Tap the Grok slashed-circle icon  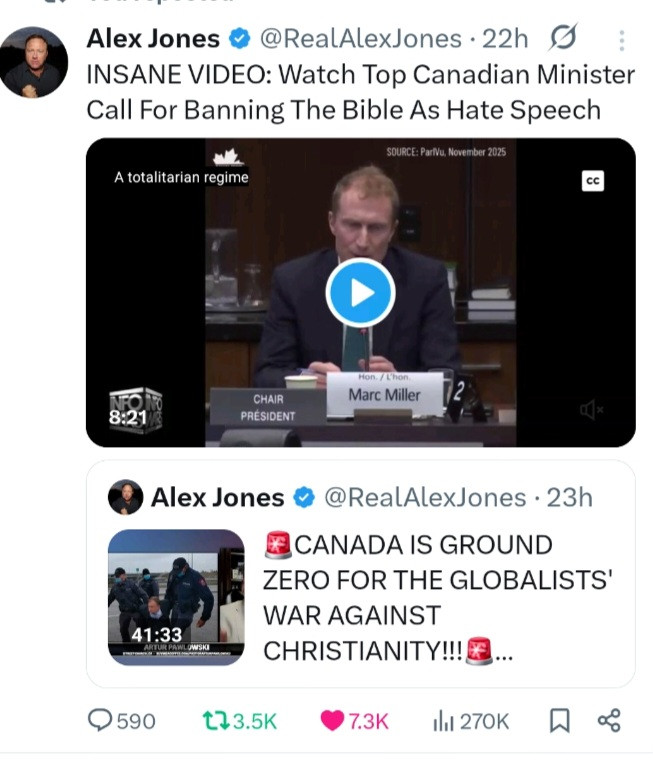click(x=564, y=39)
